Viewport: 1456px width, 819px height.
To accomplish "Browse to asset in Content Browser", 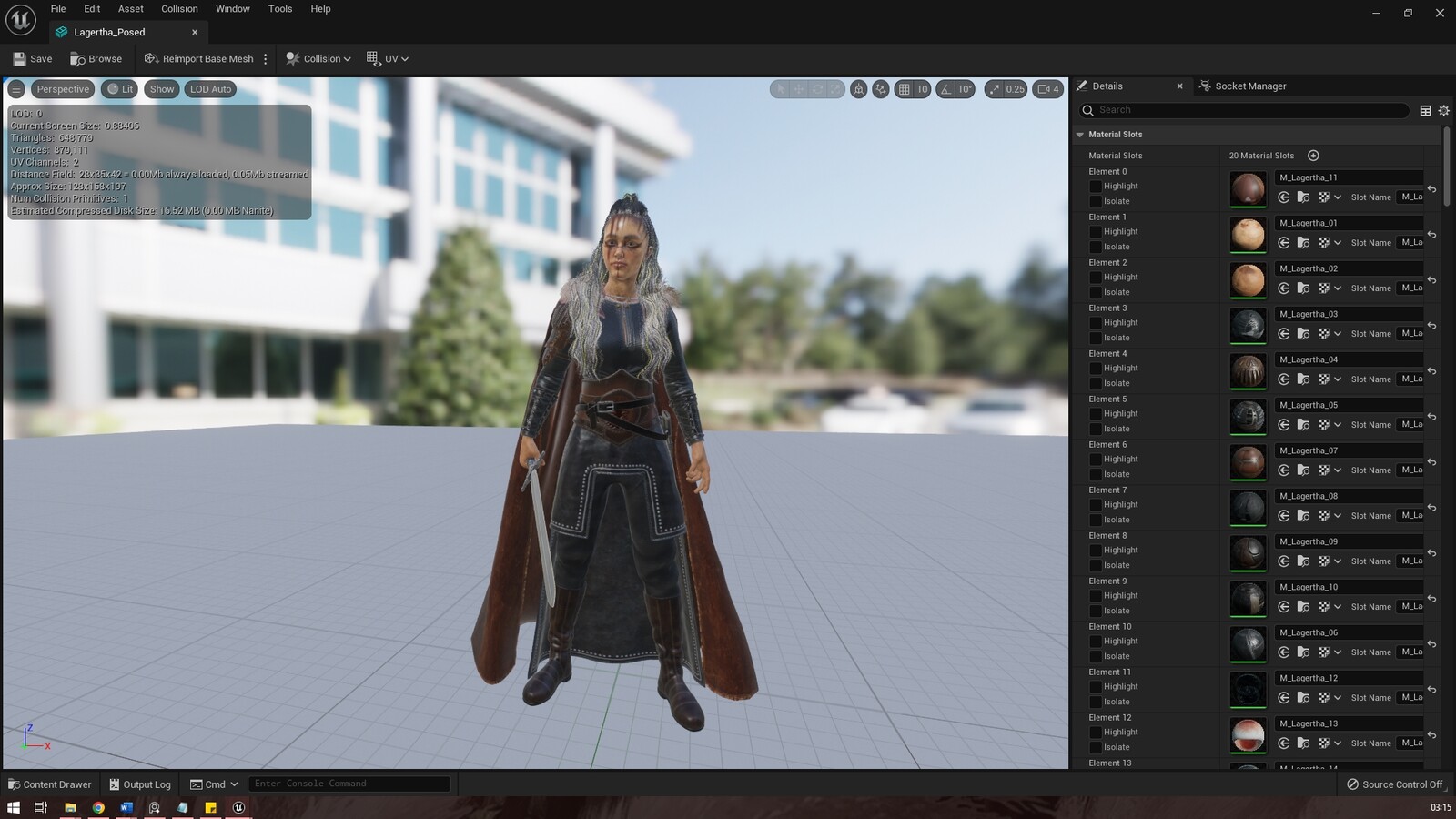I will (96, 58).
